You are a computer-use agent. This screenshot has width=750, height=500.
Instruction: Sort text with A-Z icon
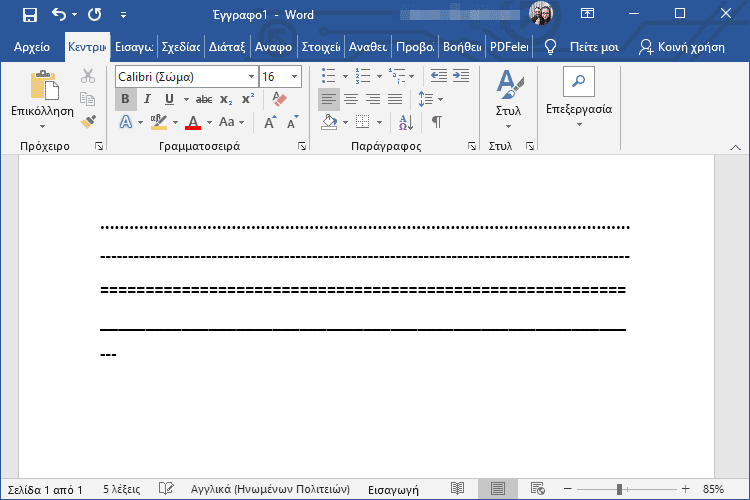coord(406,122)
